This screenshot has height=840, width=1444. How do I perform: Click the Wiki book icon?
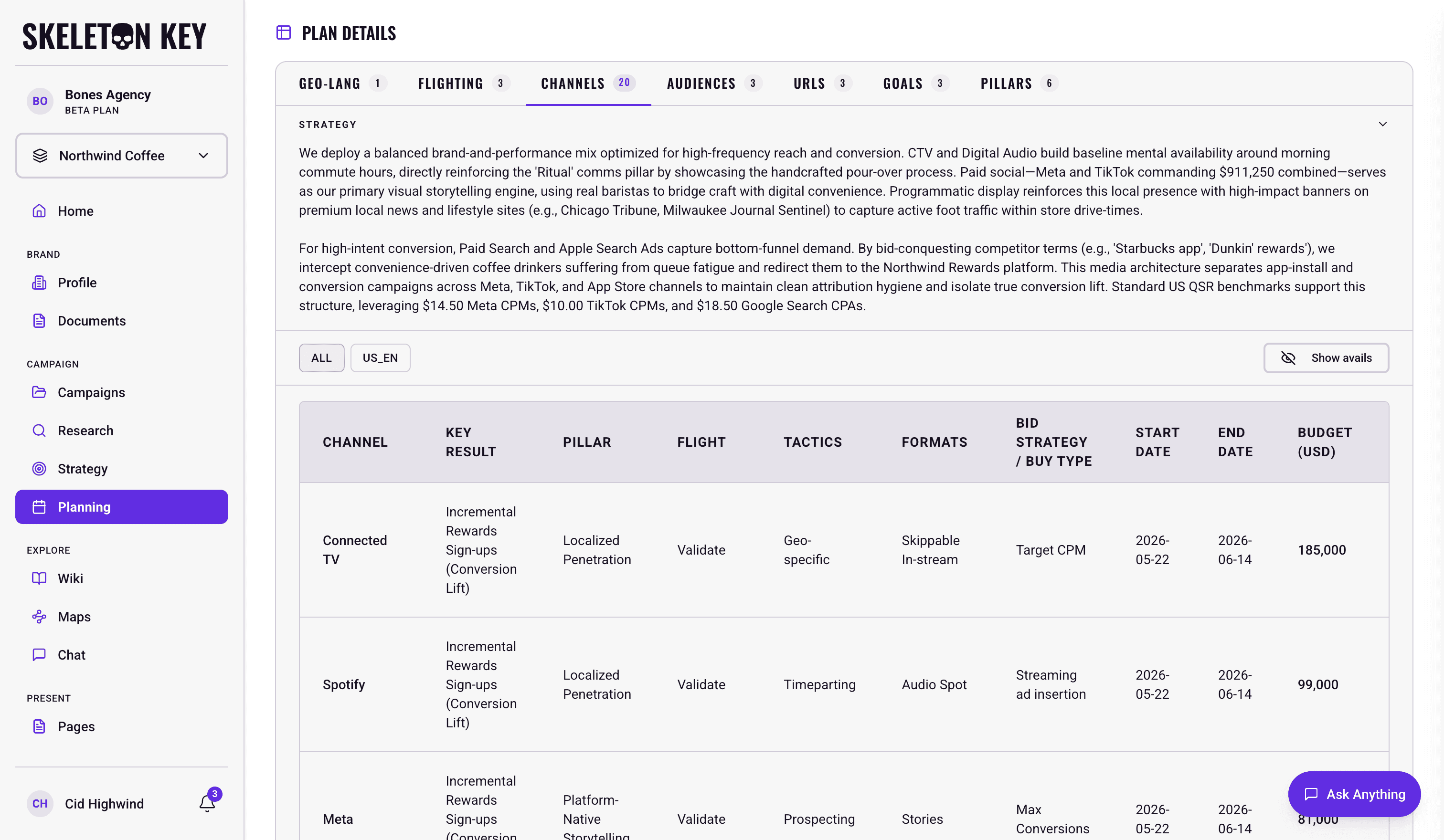click(39, 578)
